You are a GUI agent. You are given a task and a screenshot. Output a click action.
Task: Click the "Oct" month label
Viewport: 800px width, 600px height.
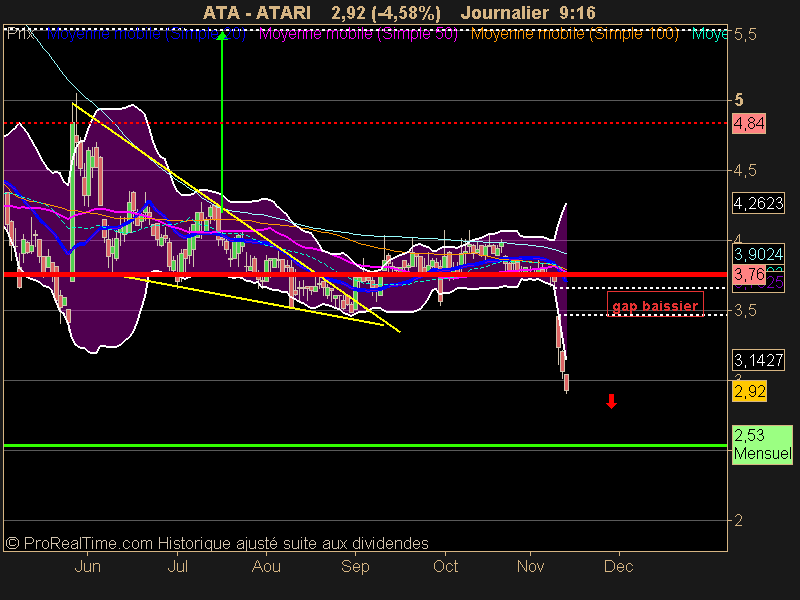point(445,566)
